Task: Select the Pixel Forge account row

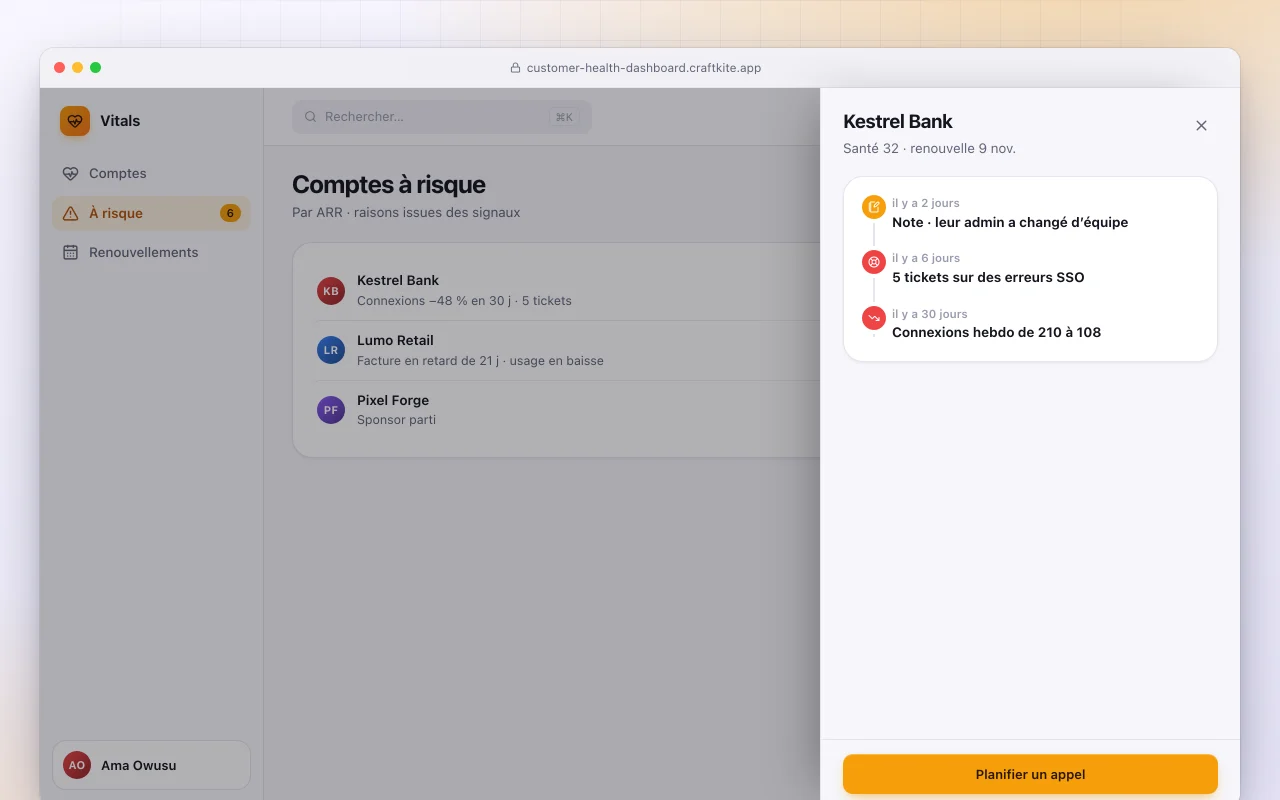Action: click(568, 410)
